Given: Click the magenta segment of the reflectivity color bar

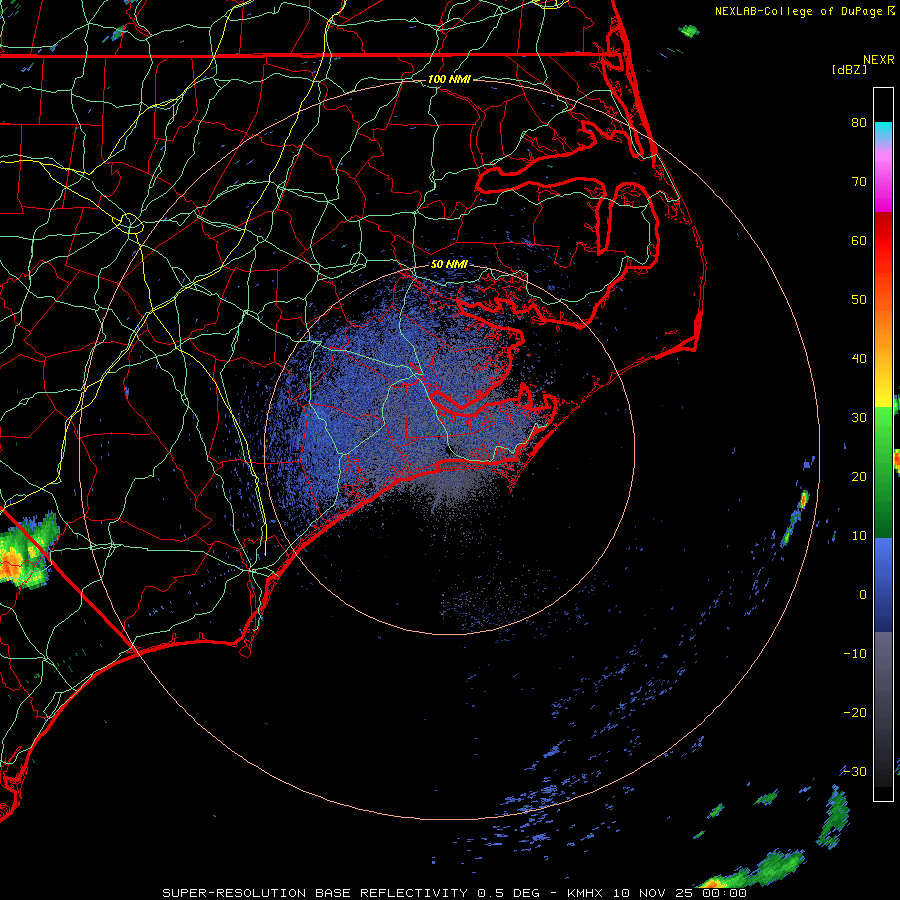Looking at the screenshot, I should 883,181.
